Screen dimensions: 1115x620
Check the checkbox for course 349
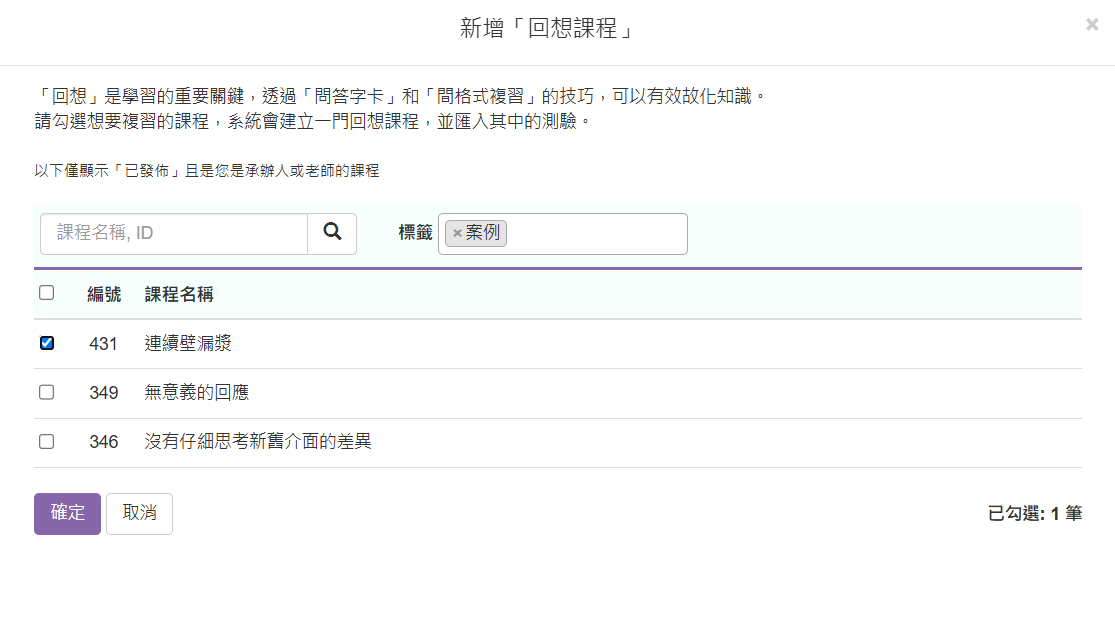pos(46,391)
